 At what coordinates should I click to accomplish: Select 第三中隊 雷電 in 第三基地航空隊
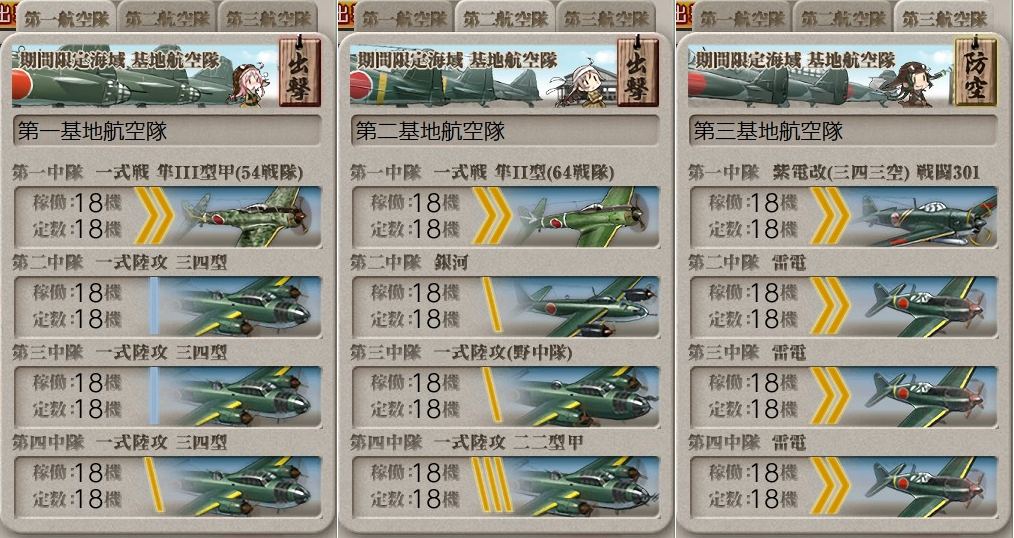(x=843, y=396)
